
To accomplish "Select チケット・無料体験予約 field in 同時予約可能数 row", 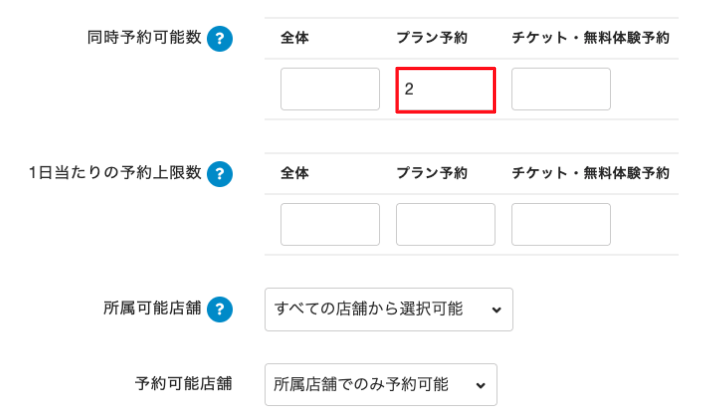I will [x=561, y=89].
